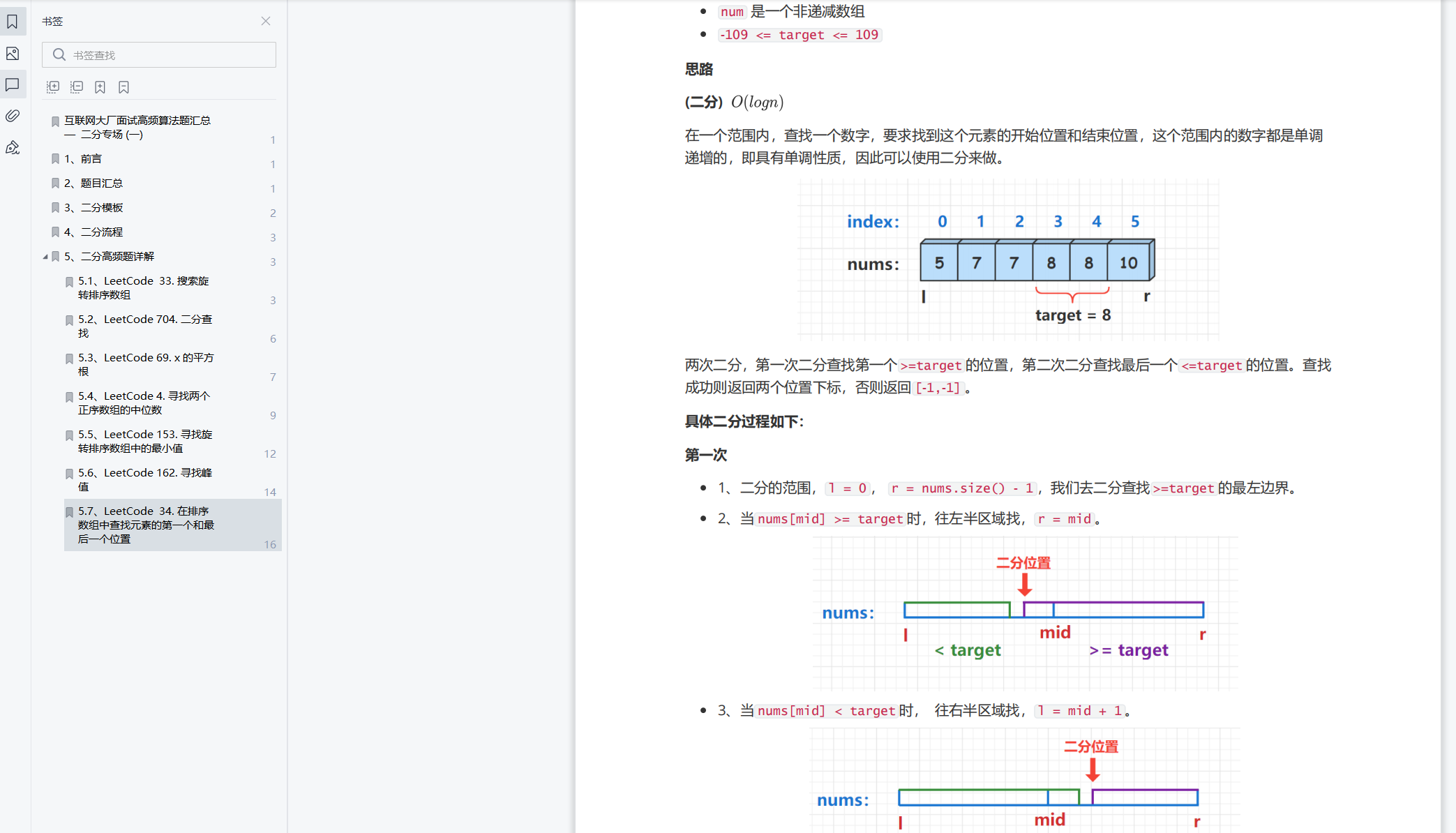Image resolution: width=1456 pixels, height=833 pixels.
Task: Click the (二分) O(logn) heading
Action: 734,102
